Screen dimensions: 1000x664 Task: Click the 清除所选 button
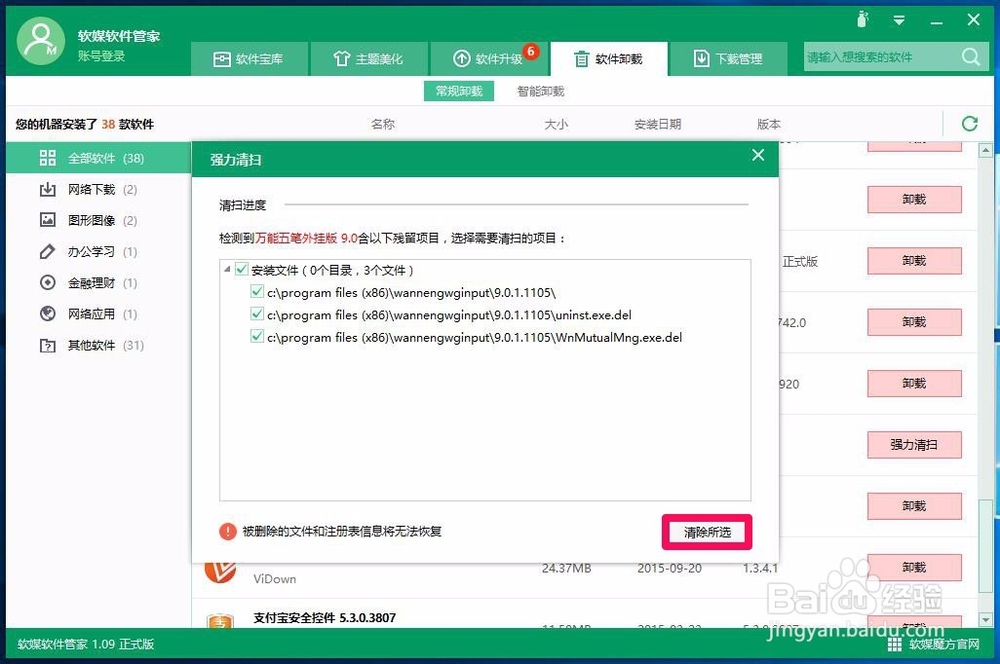coord(707,532)
